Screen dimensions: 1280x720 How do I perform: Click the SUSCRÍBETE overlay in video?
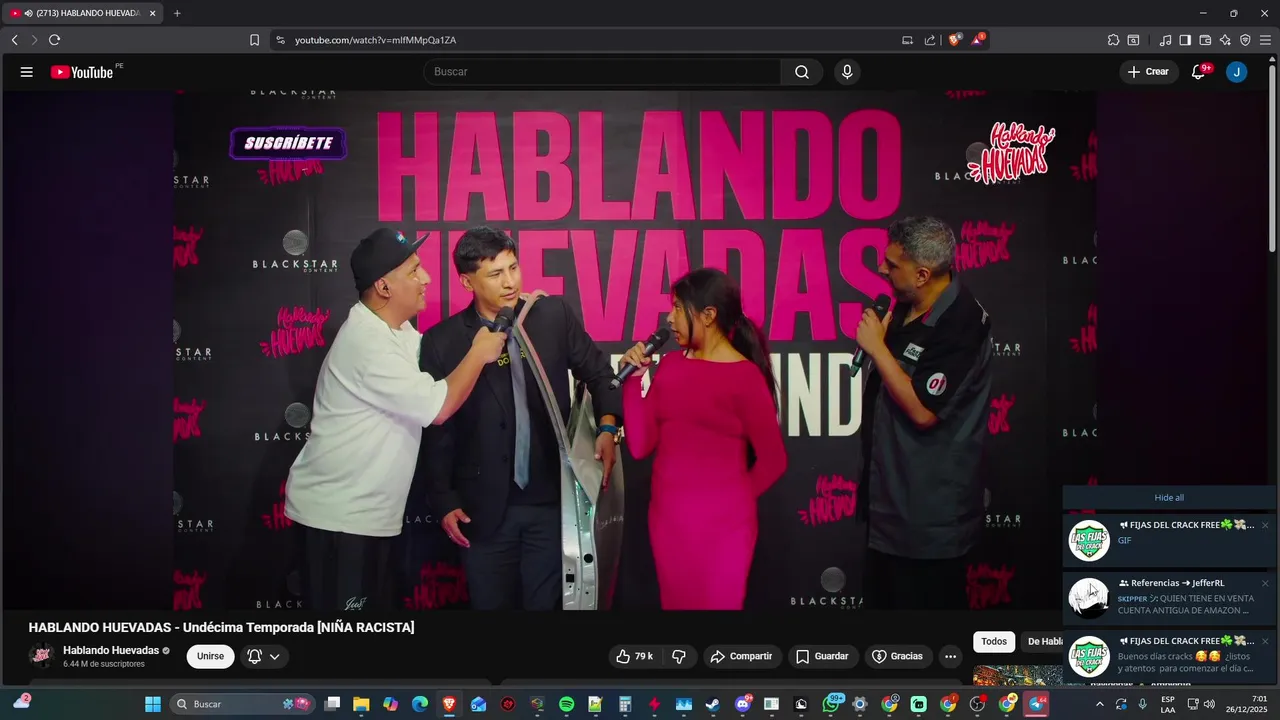[x=288, y=143]
